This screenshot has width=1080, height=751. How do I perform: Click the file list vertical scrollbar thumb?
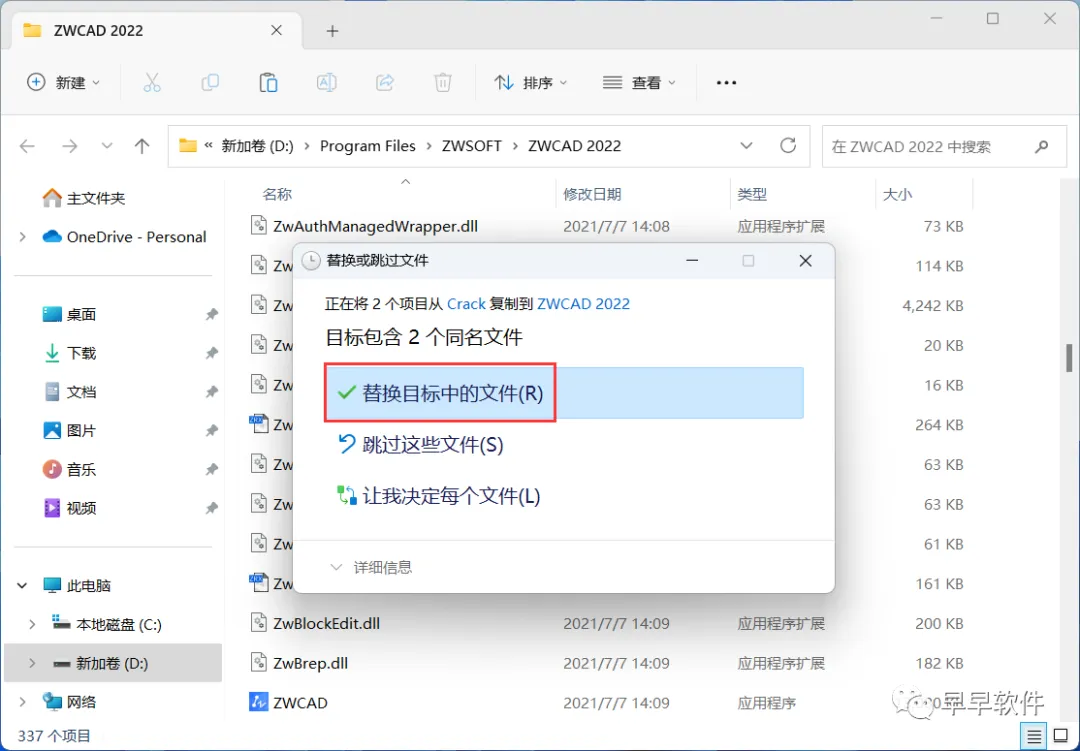[x=1068, y=358]
